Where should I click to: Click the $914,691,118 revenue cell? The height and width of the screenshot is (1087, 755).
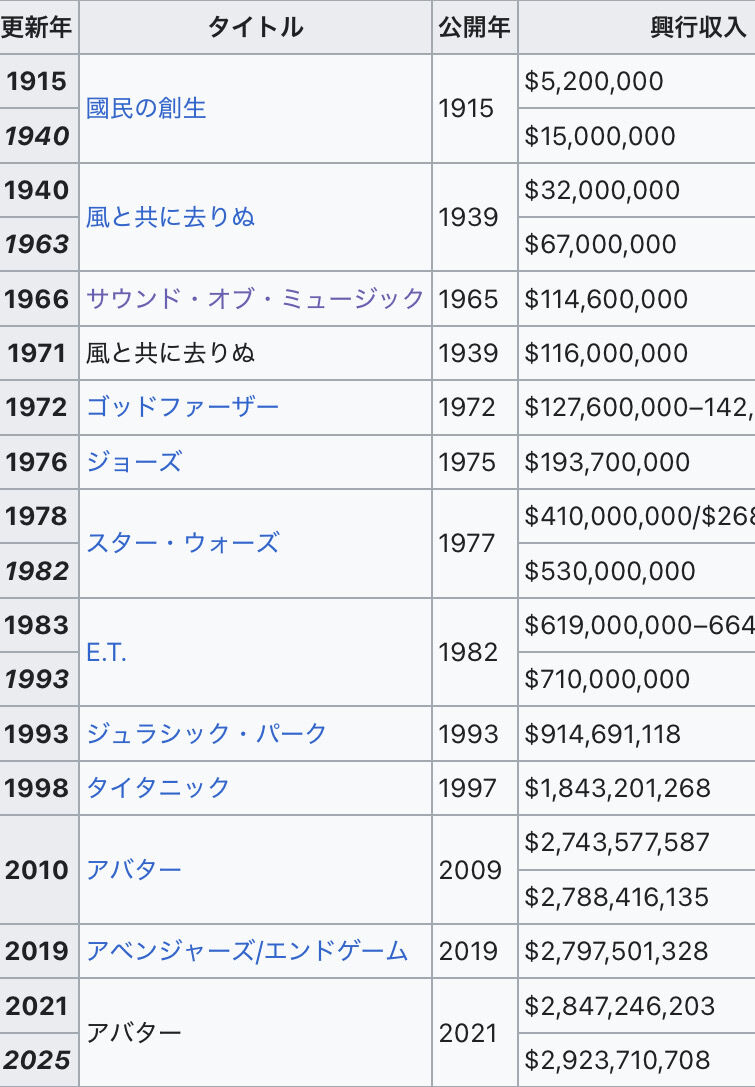point(637,733)
